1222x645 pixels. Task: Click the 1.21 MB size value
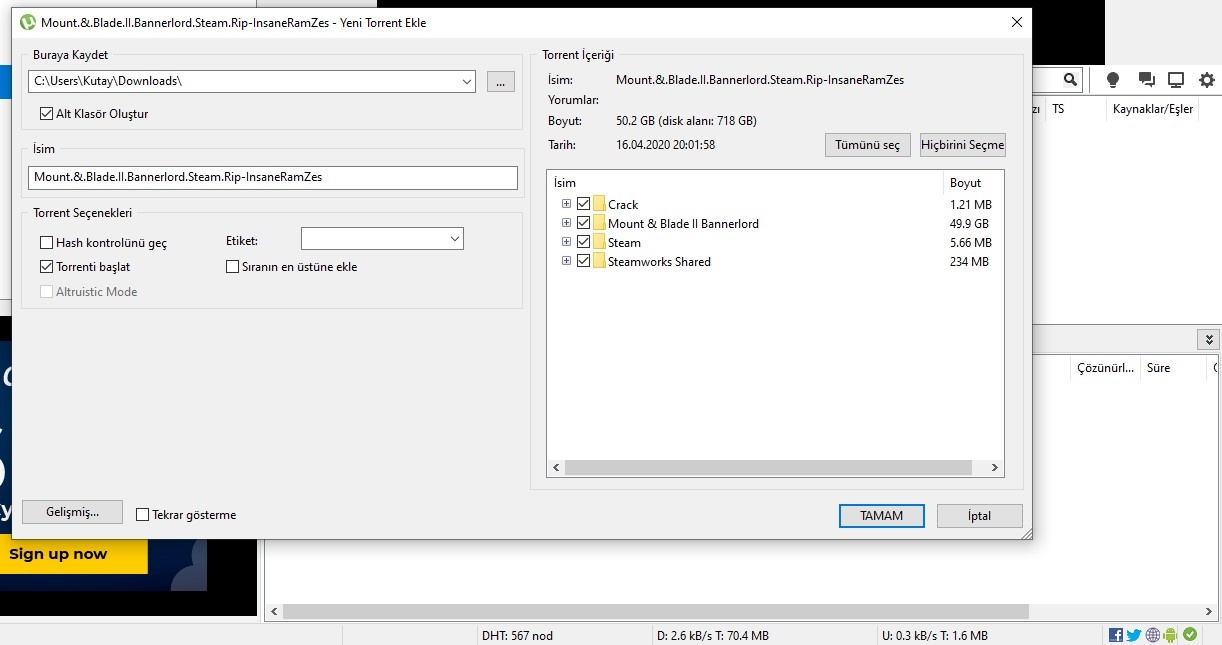coord(970,205)
